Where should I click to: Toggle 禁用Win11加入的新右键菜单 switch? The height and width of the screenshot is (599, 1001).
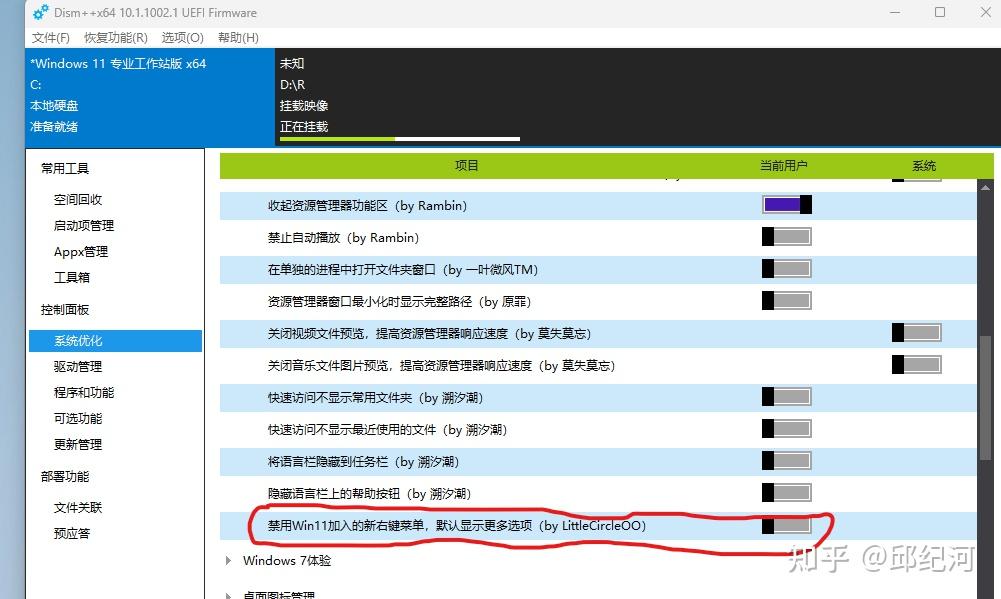(x=786, y=524)
